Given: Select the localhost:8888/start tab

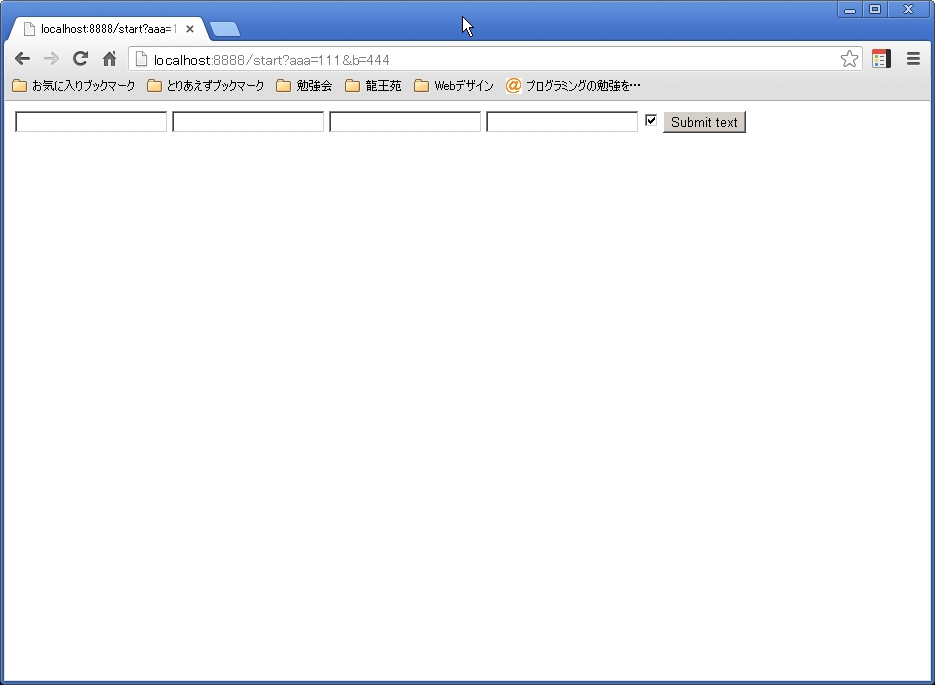Looking at the screenshot, I should (x=107, y=29).
